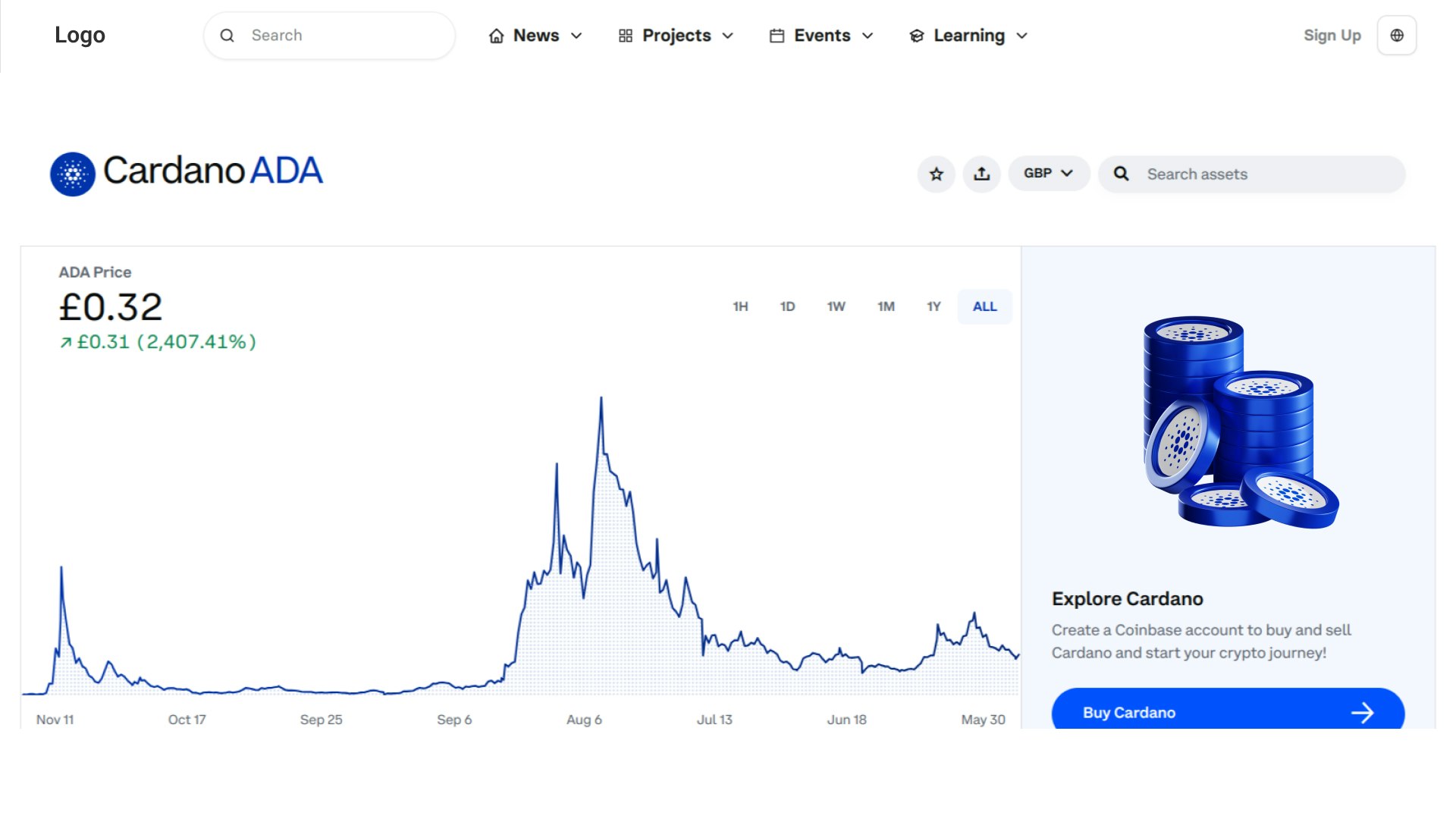Click the calendar icon beside Events
Screen dimensions: 1456x819
pos(776,35)
